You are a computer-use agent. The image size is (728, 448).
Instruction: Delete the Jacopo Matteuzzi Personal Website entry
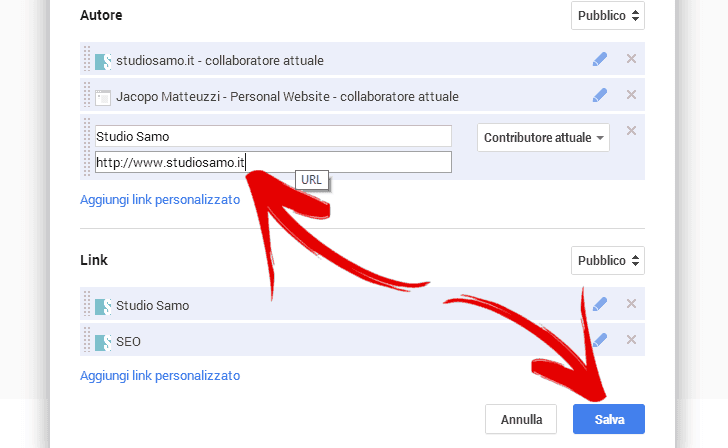(631, 95)
